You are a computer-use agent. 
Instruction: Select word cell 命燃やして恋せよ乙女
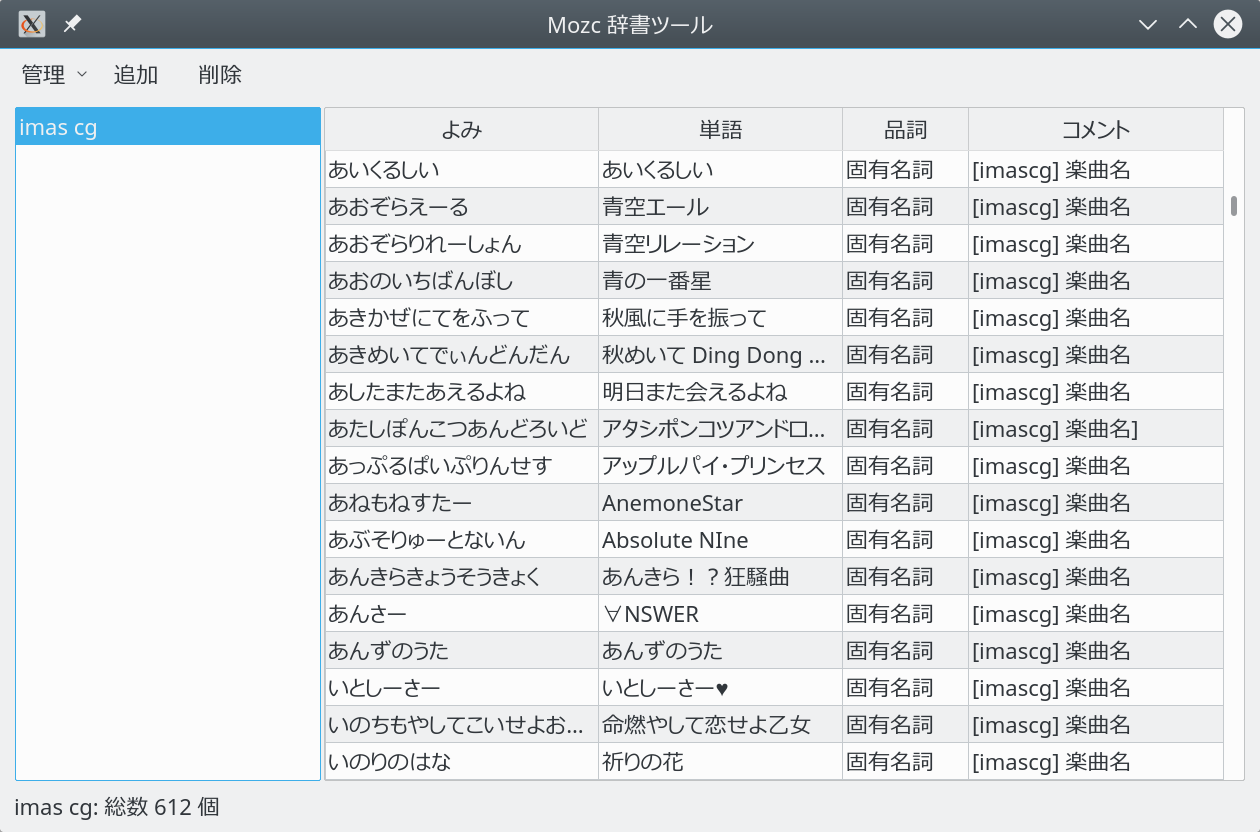coord(720,725)
